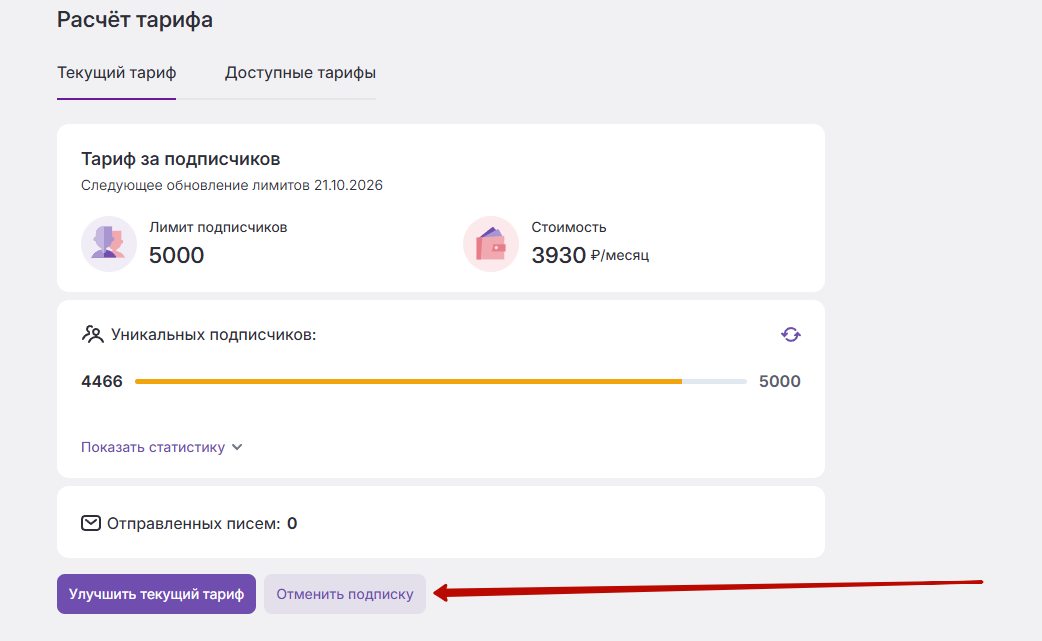This screenshot has height=641, width=1042.
Task: Expand the chevron next to Показать статистику
Action: (x=237, y=447)
